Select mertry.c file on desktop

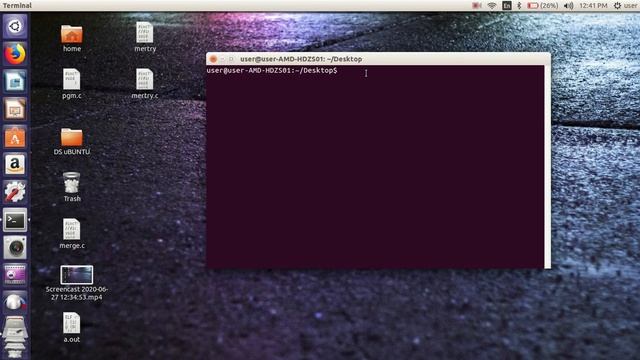click(145, 84)
